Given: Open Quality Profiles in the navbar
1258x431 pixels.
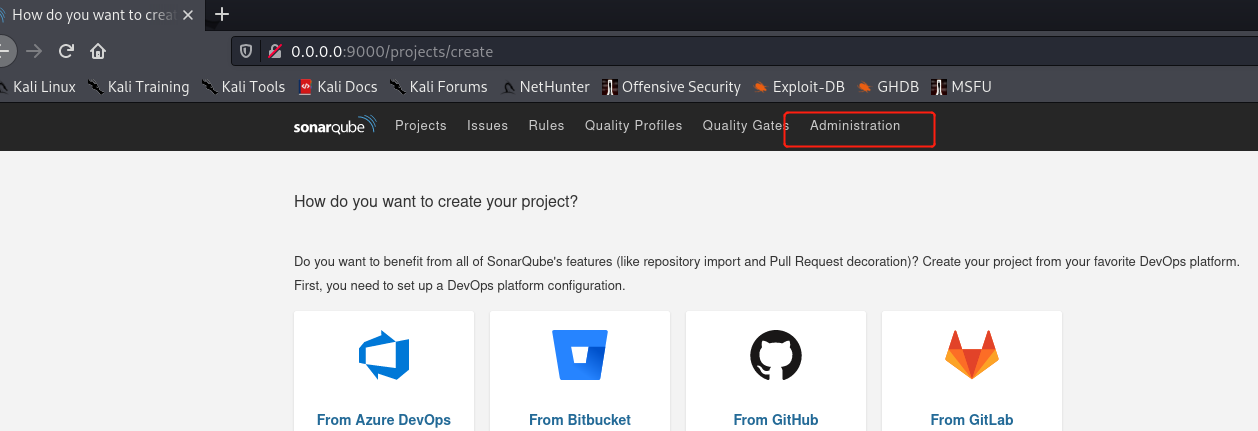Looking at the screenshot, I should point(634,126).
